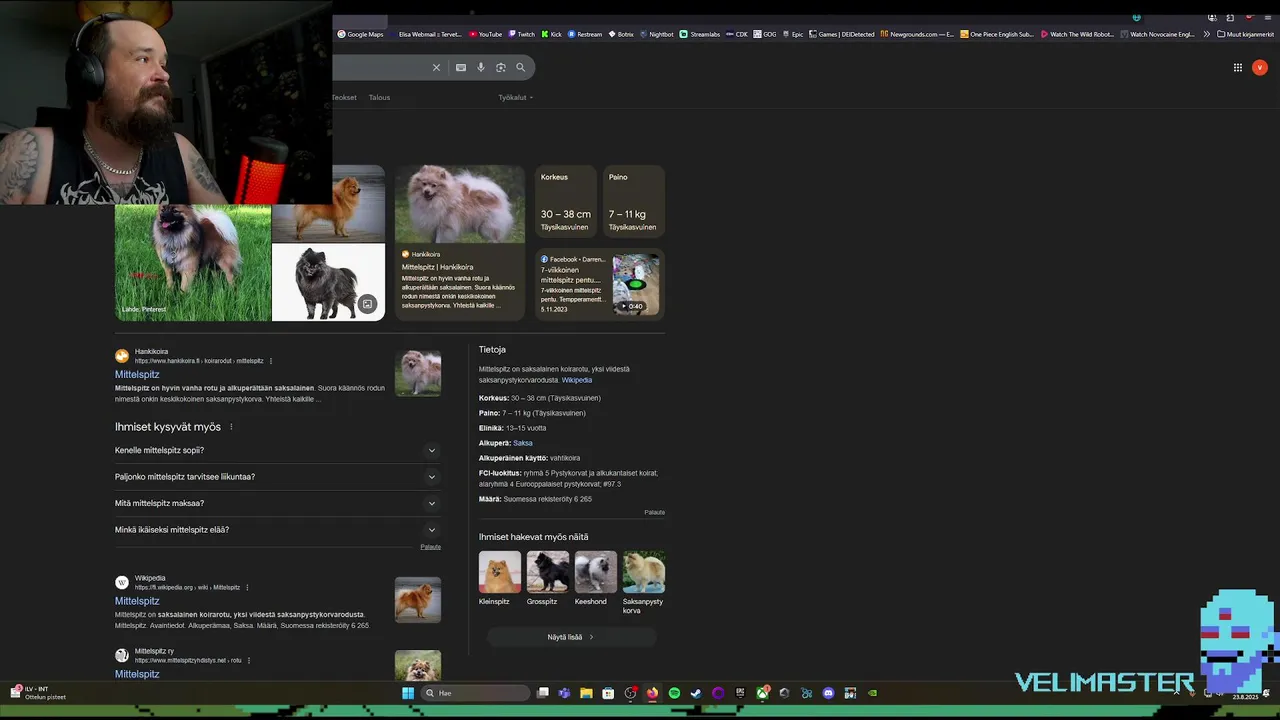Open the Työkalut tools dropdown
Image resolution: width=1280 pixels, height=720 pixels.
(516, 97)
